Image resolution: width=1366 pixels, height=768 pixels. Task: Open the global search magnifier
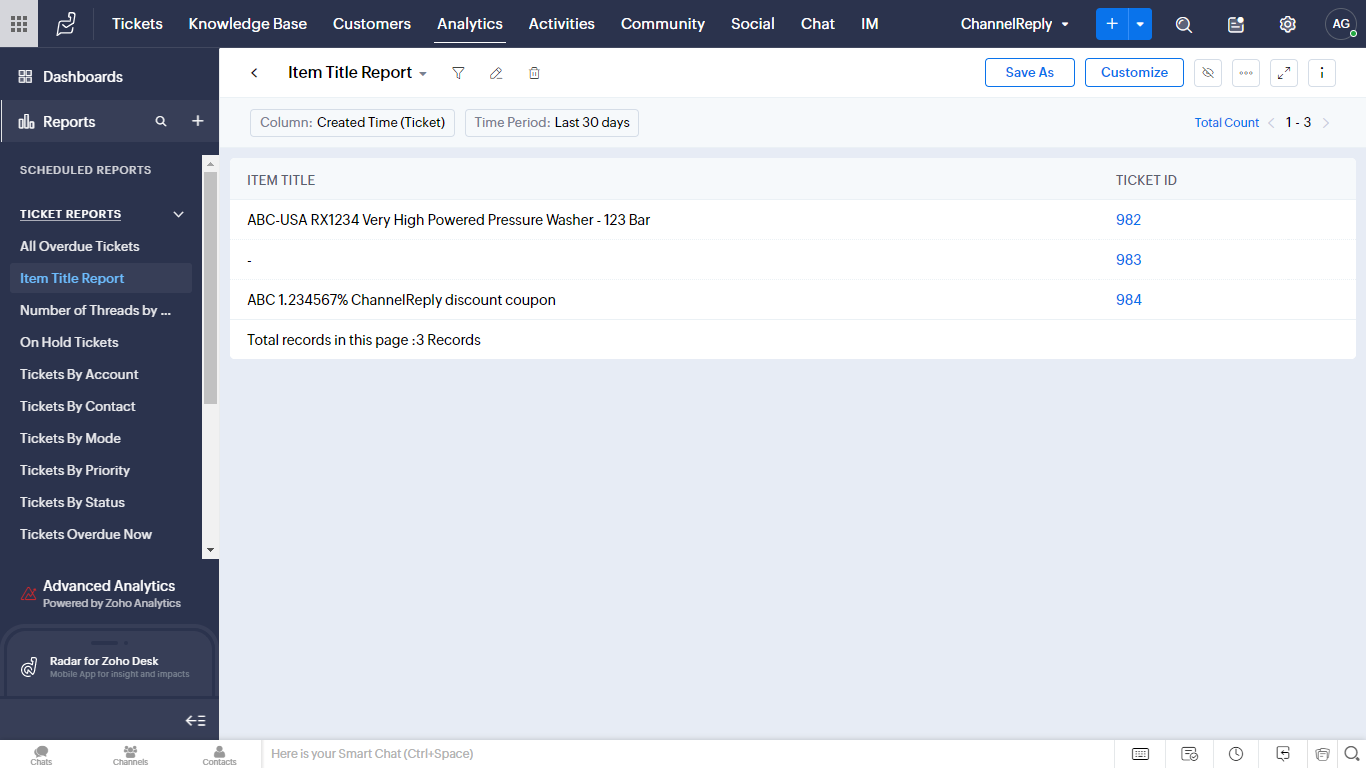(x=1184, y=24)
